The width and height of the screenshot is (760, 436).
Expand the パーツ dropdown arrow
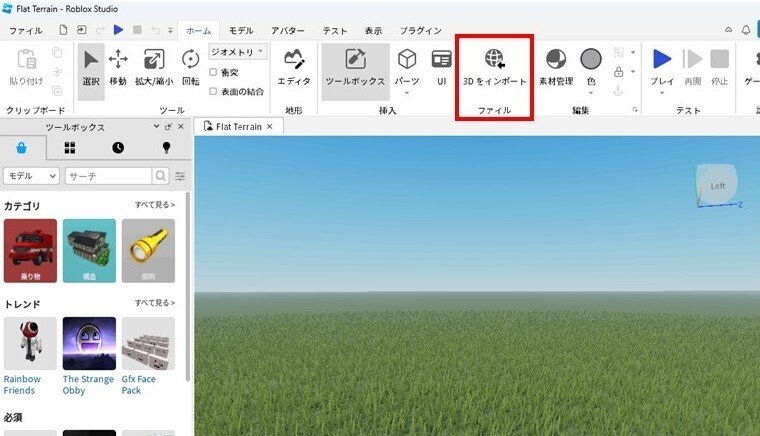pos(407,93)
